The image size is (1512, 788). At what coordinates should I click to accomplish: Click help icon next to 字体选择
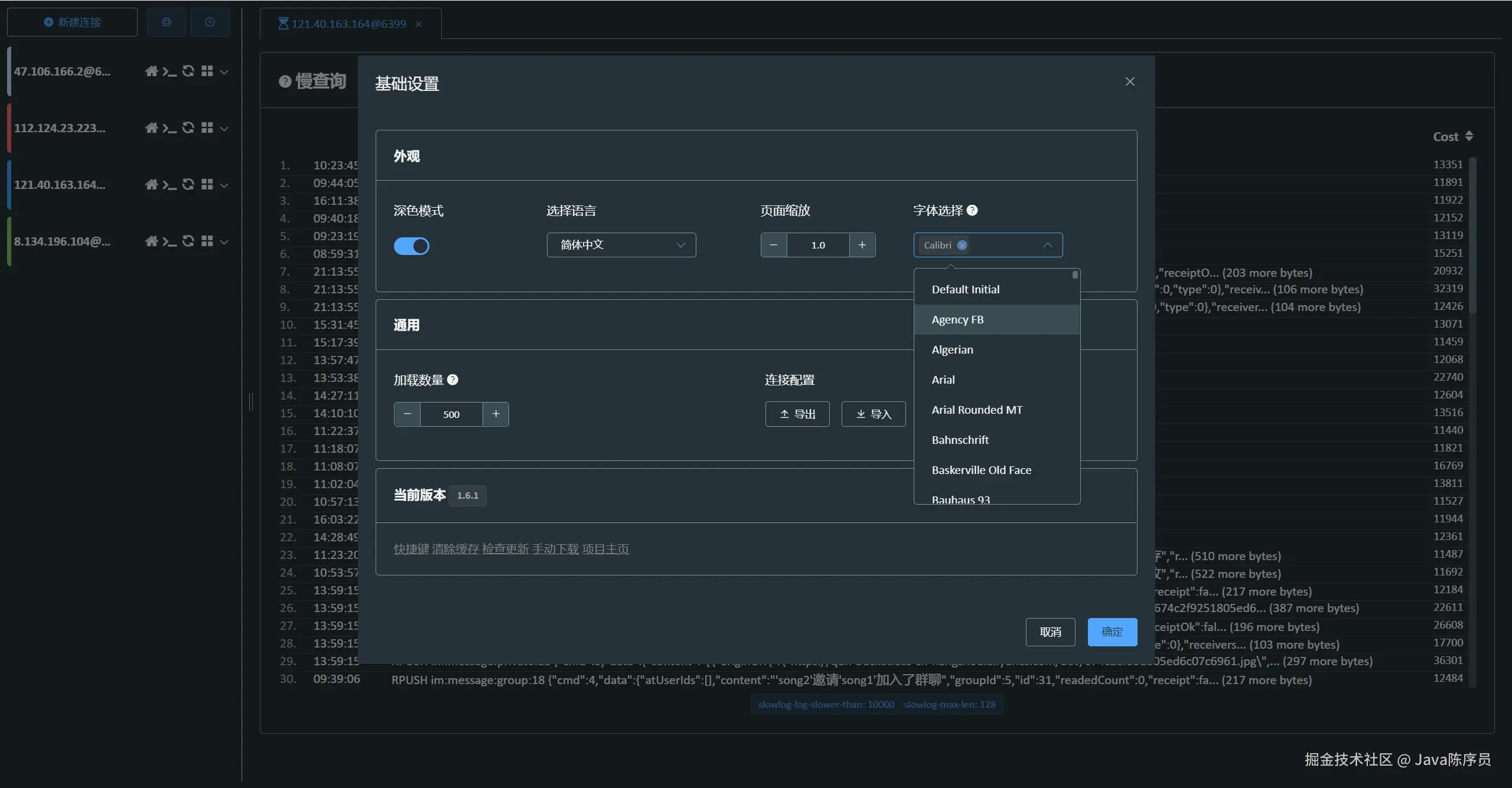coord(972,211)
